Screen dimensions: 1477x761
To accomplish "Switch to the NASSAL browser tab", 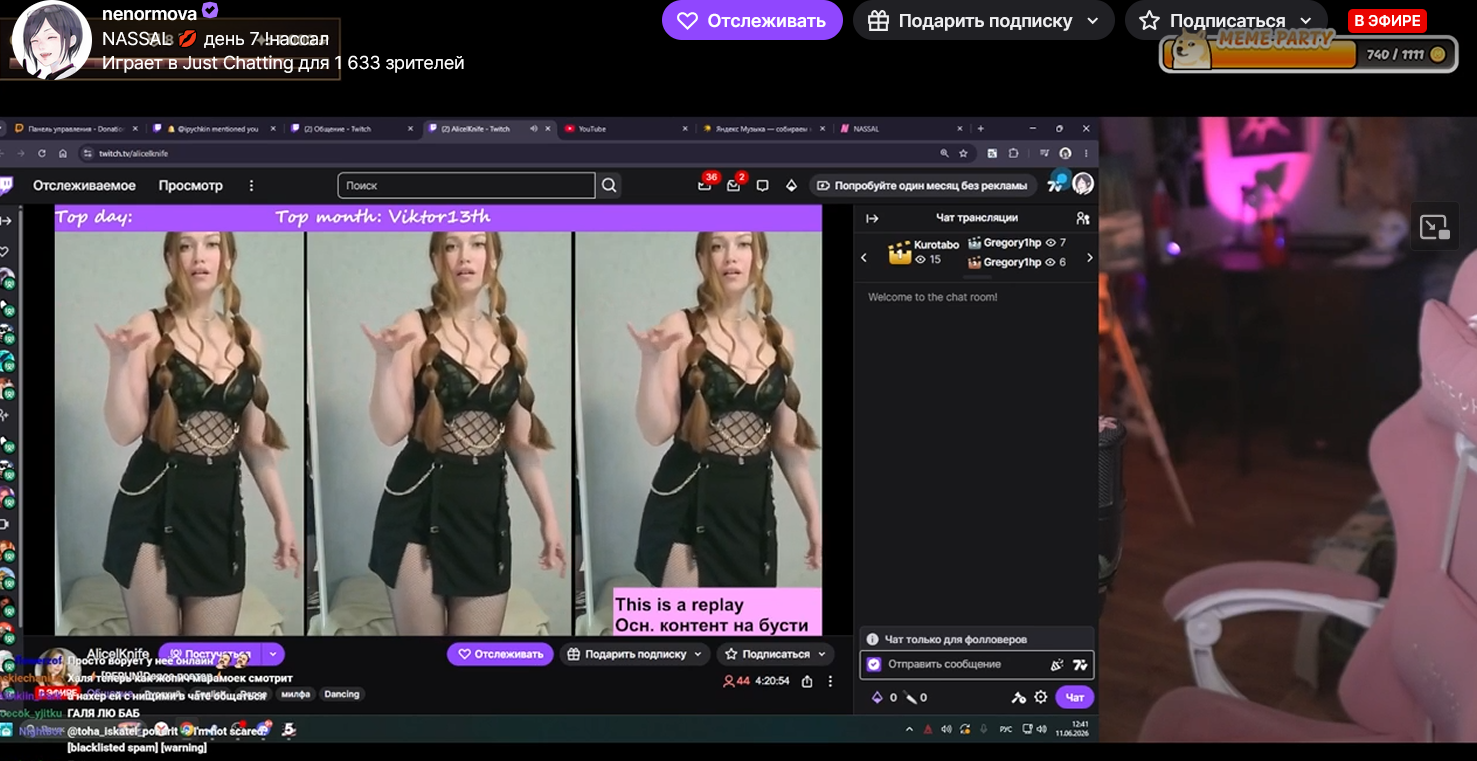I will click(902, 128).
